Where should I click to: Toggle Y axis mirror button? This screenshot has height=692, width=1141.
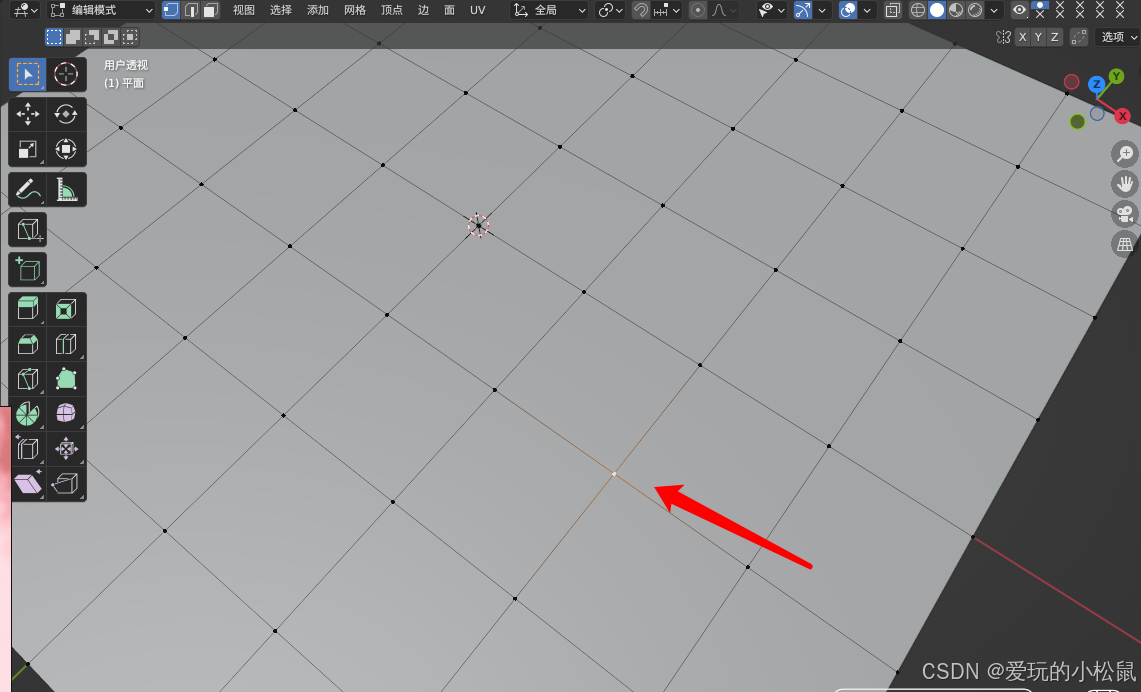tap(1039, 37)
